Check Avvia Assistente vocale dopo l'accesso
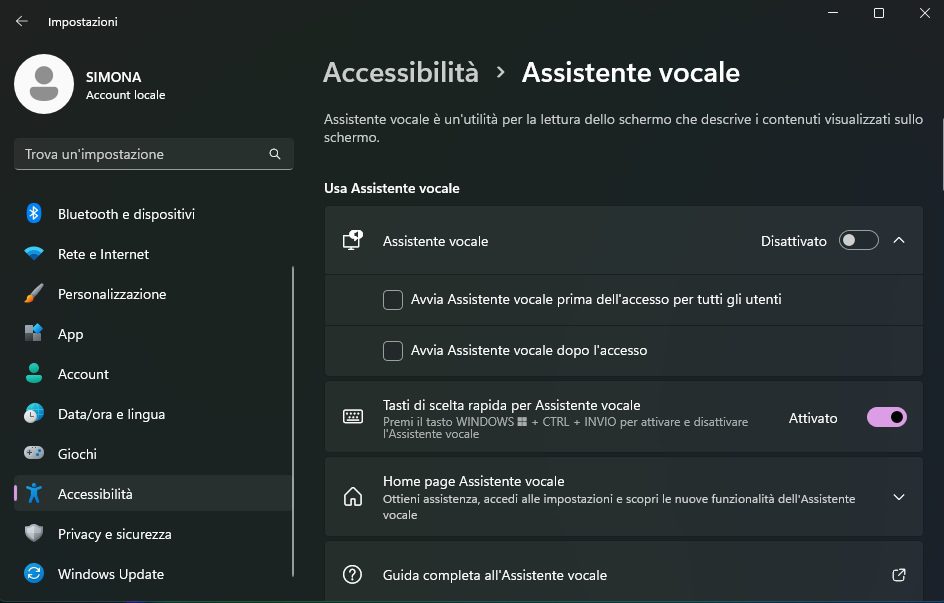Image resolution: width=944 pixels, height=603 pixels. 393,351
